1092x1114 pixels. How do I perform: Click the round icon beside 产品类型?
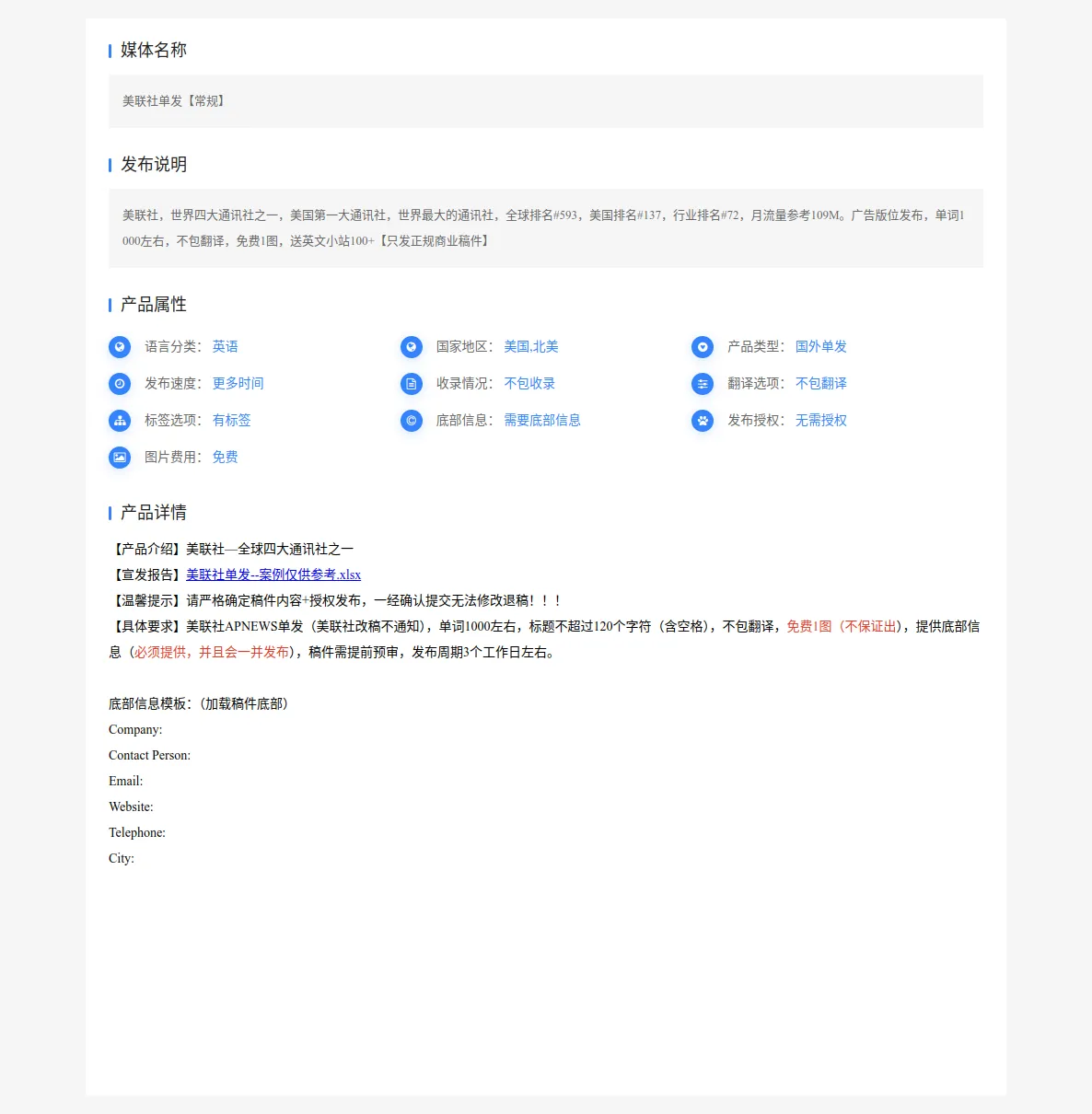[703, 347]
